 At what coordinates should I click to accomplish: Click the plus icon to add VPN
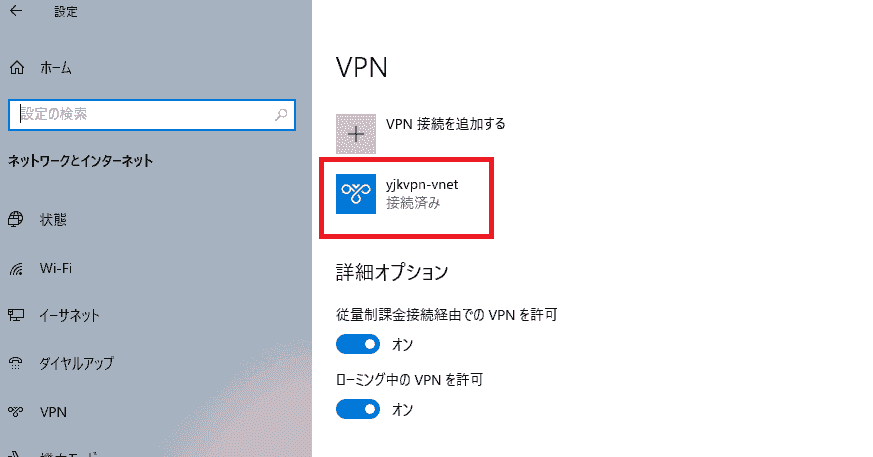356,134
